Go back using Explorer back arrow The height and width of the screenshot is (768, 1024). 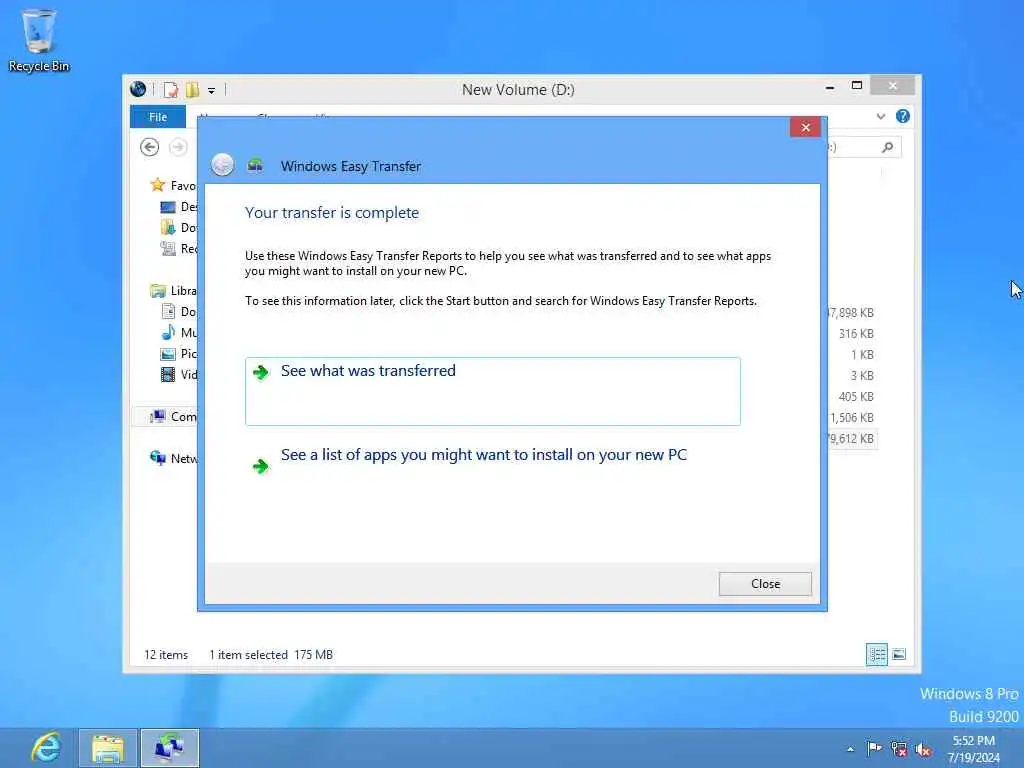pos(150,147)
